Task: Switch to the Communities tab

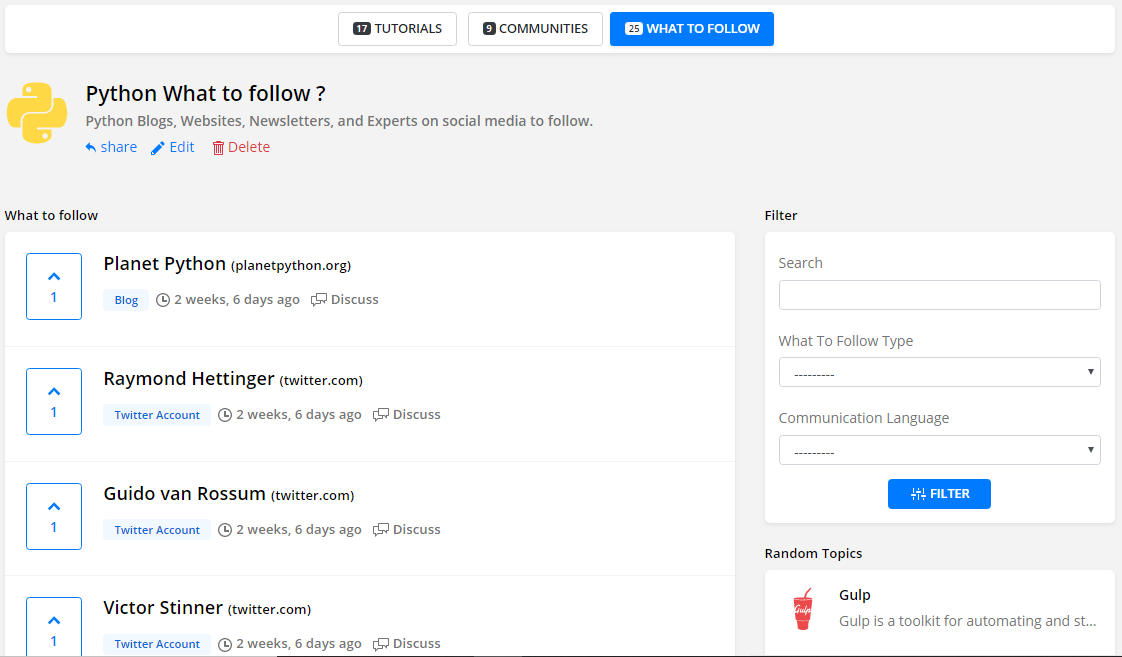Action: 535,29
